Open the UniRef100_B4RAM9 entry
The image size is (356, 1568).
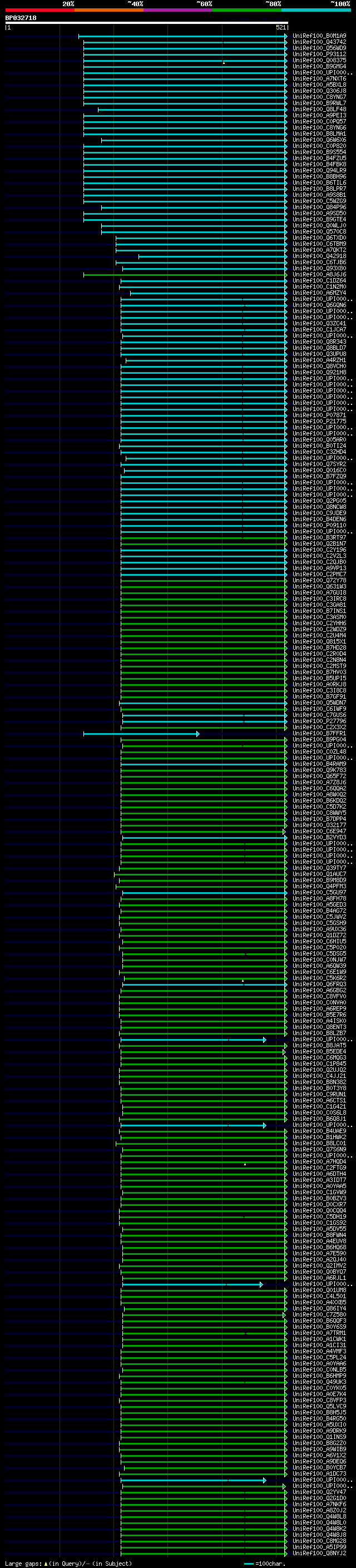[319, 764]
